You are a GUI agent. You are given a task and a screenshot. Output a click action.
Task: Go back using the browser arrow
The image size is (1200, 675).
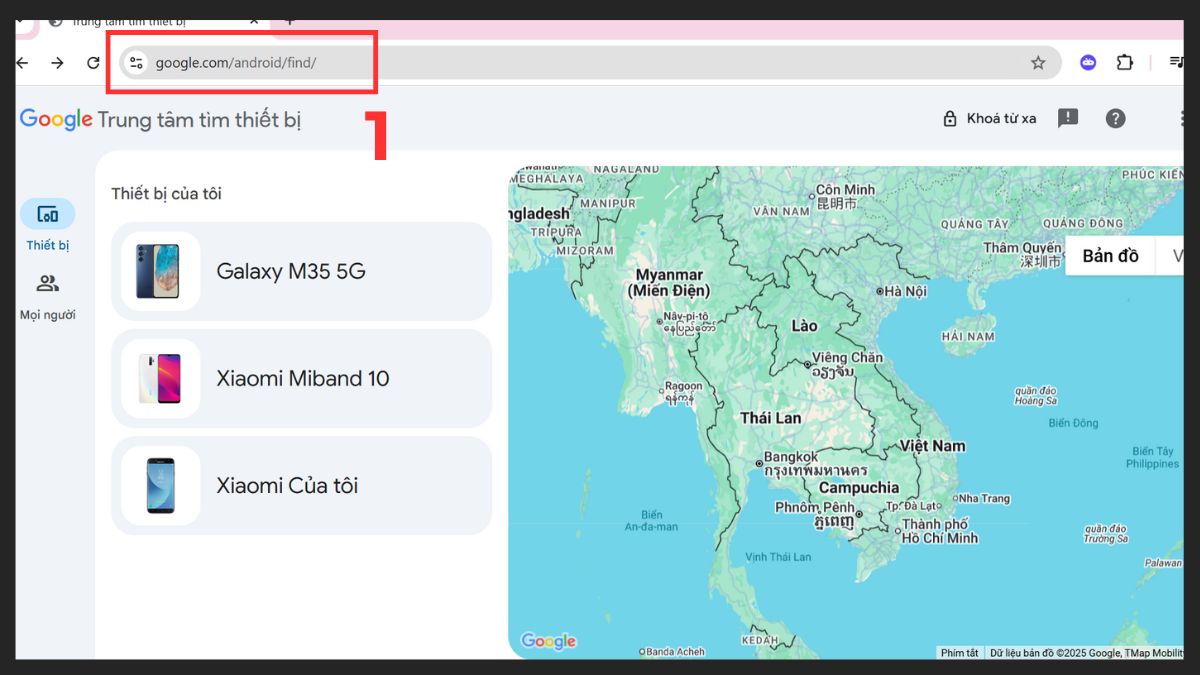click(x=21, y=62)
